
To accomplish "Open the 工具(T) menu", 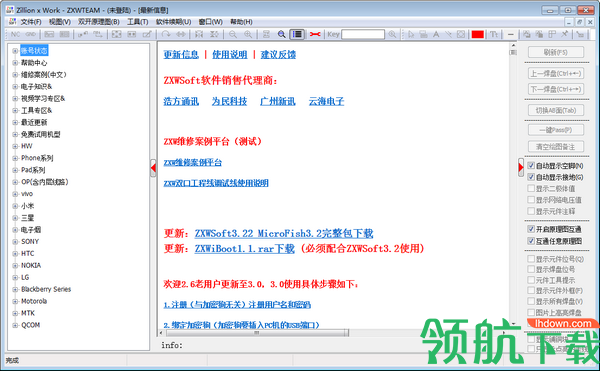I will pos(138,22).
